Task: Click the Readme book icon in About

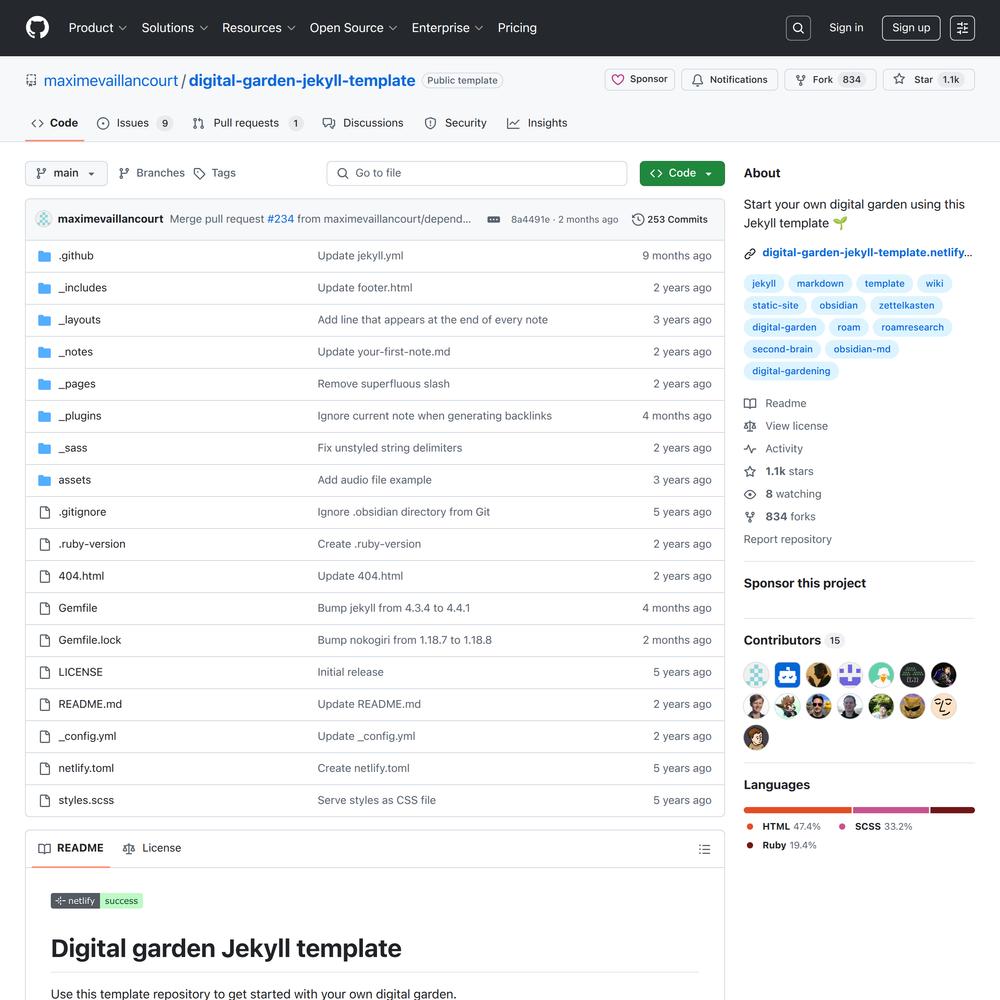Action: pyautogui.click(x=750, y=403)
